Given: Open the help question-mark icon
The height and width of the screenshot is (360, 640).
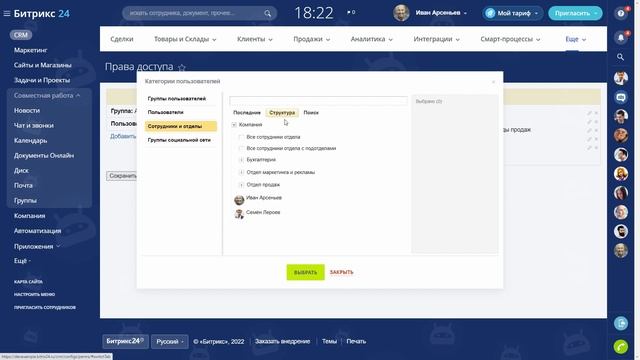Looking at the screenshot, I should [x=621, y=13].
